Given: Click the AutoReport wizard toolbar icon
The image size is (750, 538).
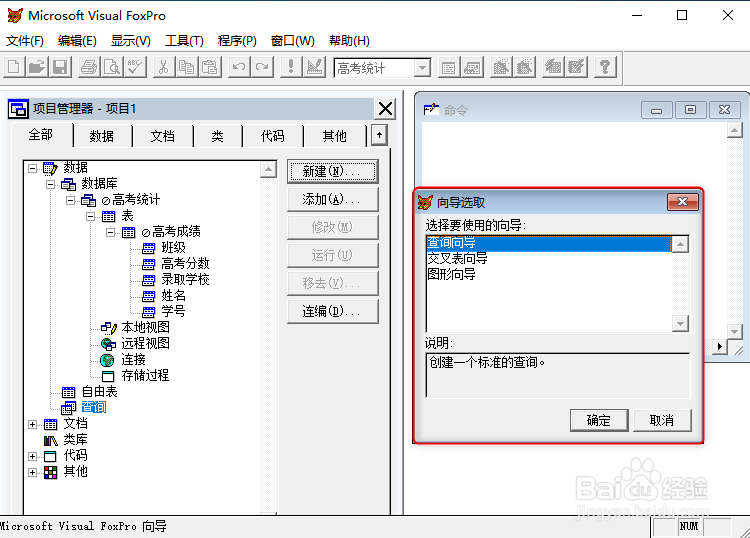Looking at the screenshot, I should 576,67.
